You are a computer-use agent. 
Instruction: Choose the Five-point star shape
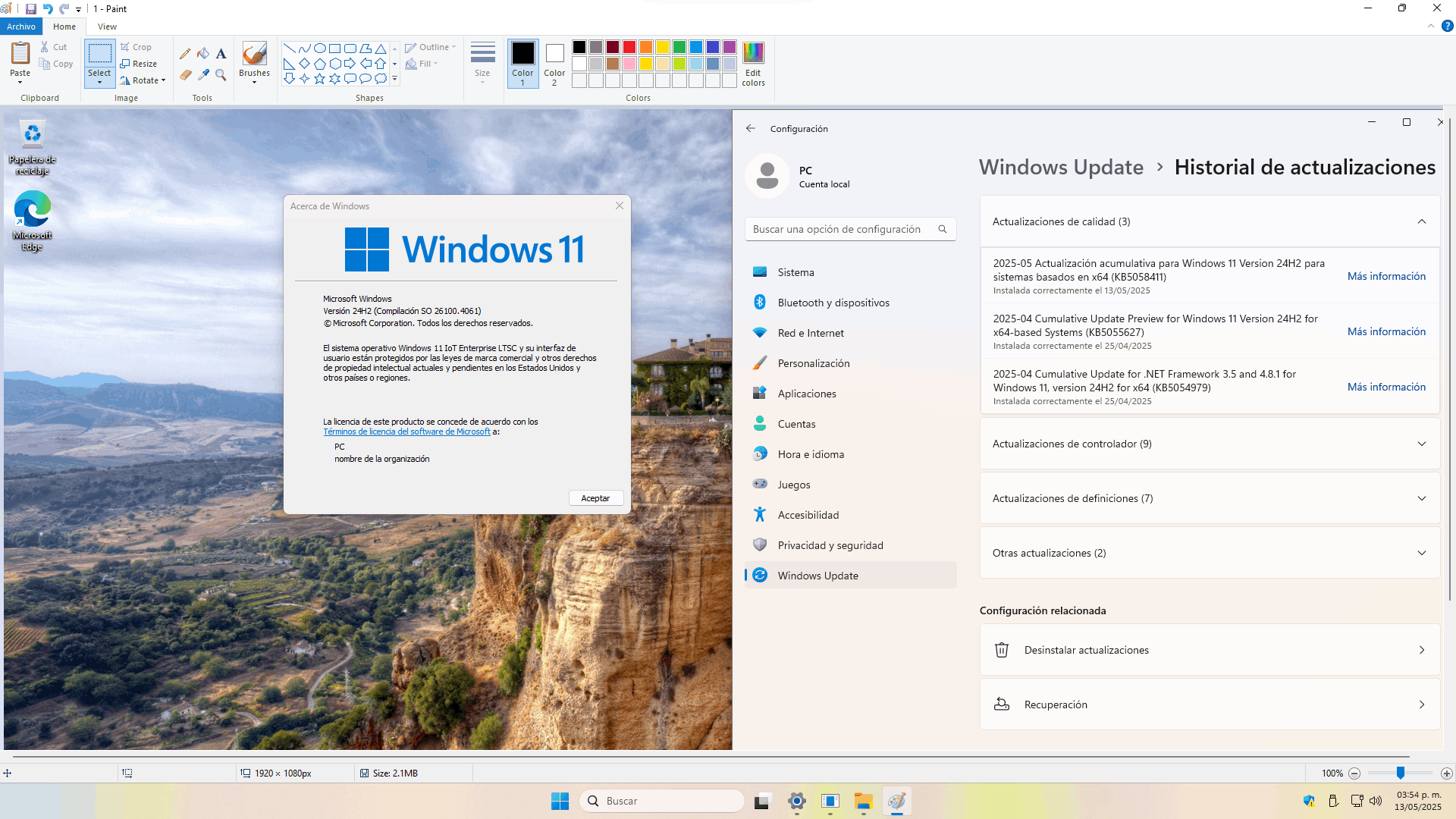point(319,79)
